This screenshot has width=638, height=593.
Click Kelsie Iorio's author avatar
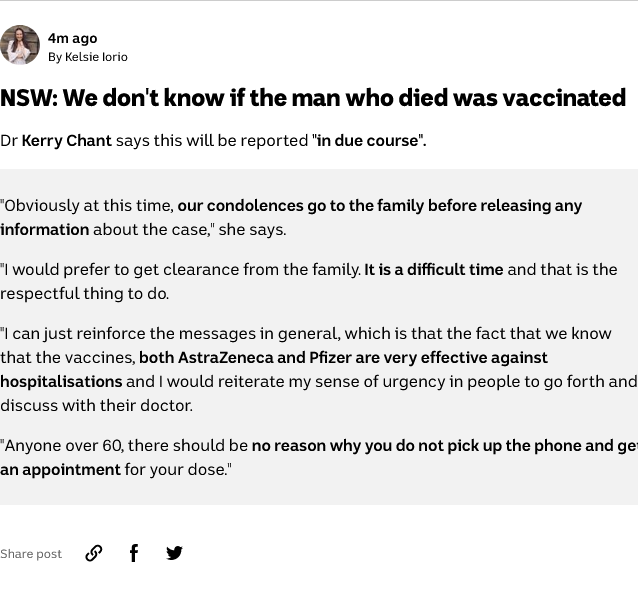20,45
